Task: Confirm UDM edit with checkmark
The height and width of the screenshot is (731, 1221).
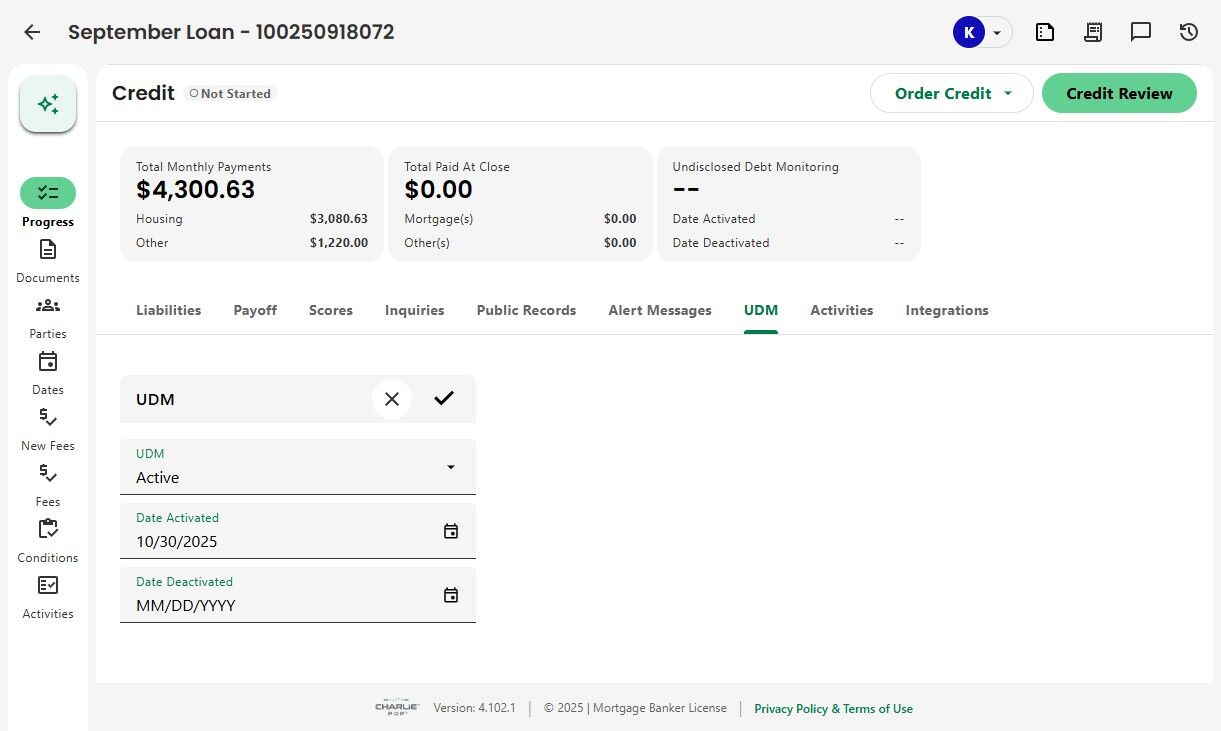Action: pyautogui.click(x=444, y=399)
